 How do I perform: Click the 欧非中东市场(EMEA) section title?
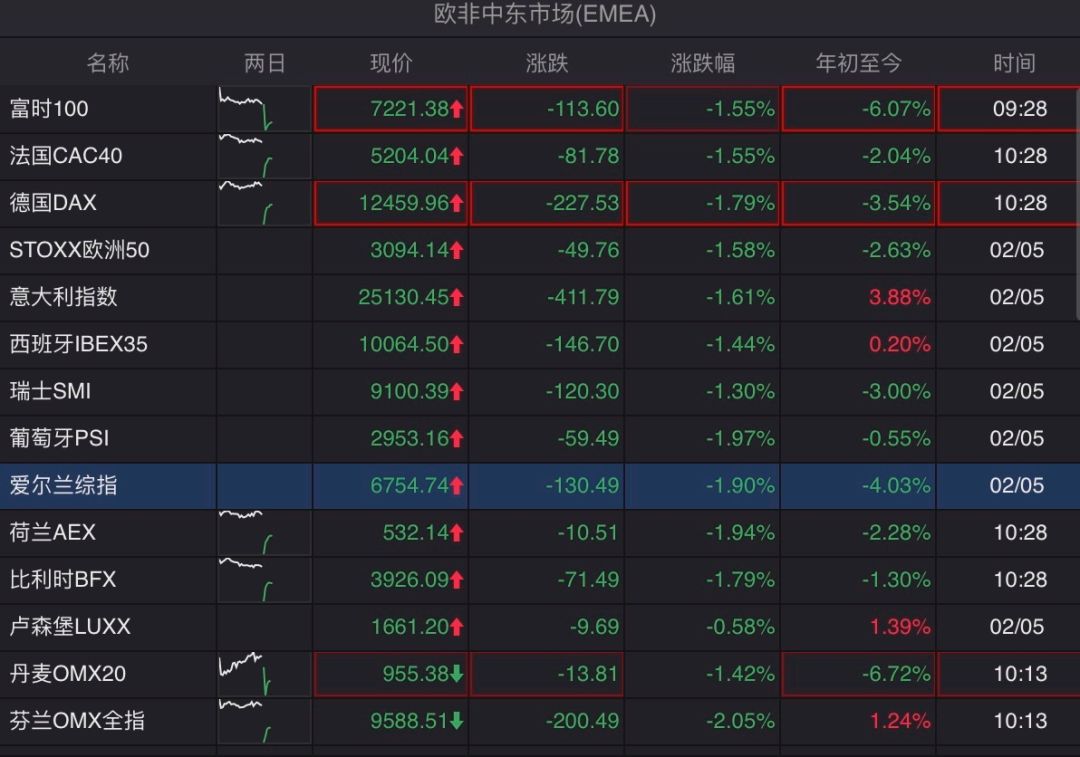(545, 14)
